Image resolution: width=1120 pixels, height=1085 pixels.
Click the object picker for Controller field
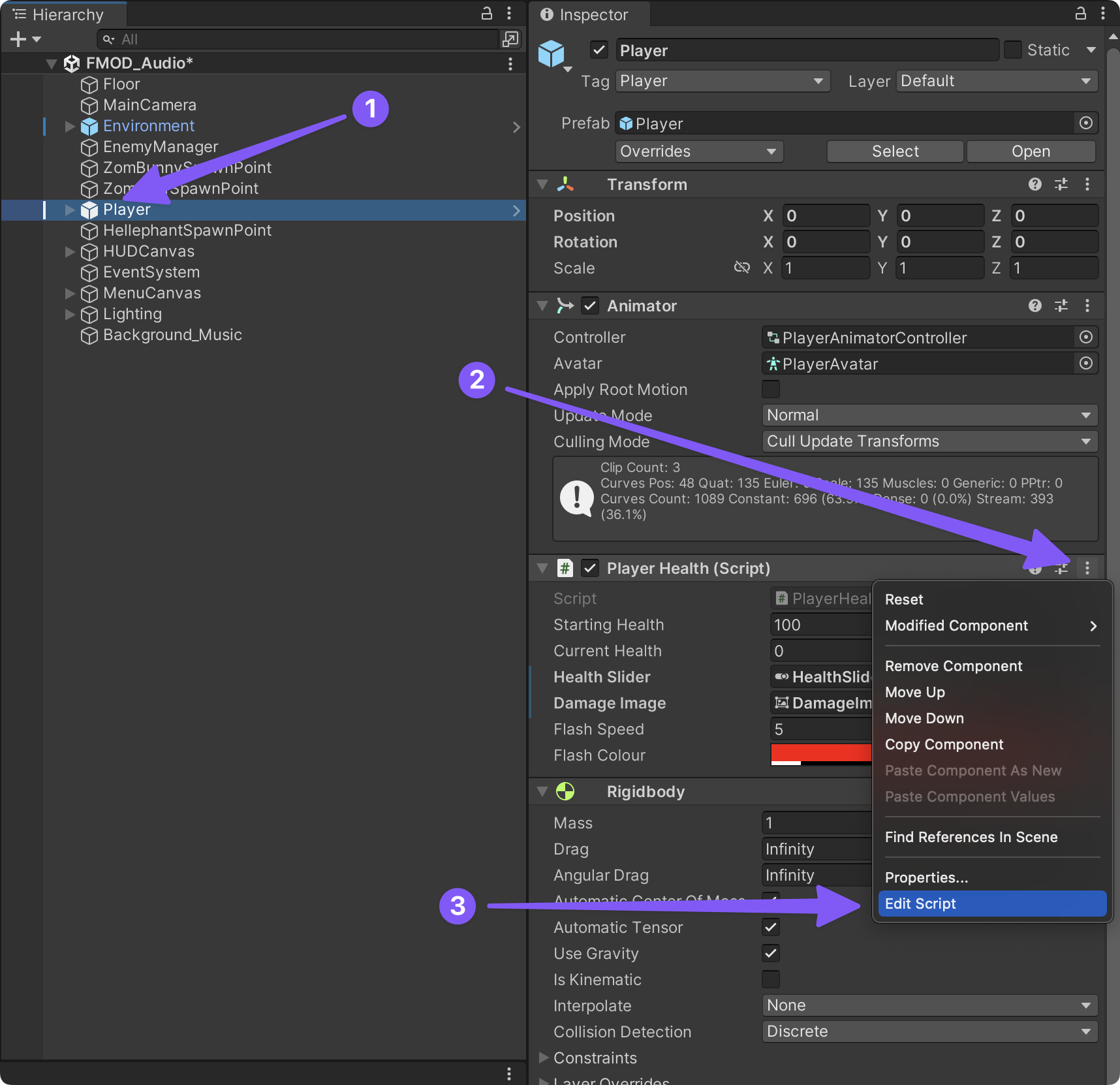[1085, 337]
